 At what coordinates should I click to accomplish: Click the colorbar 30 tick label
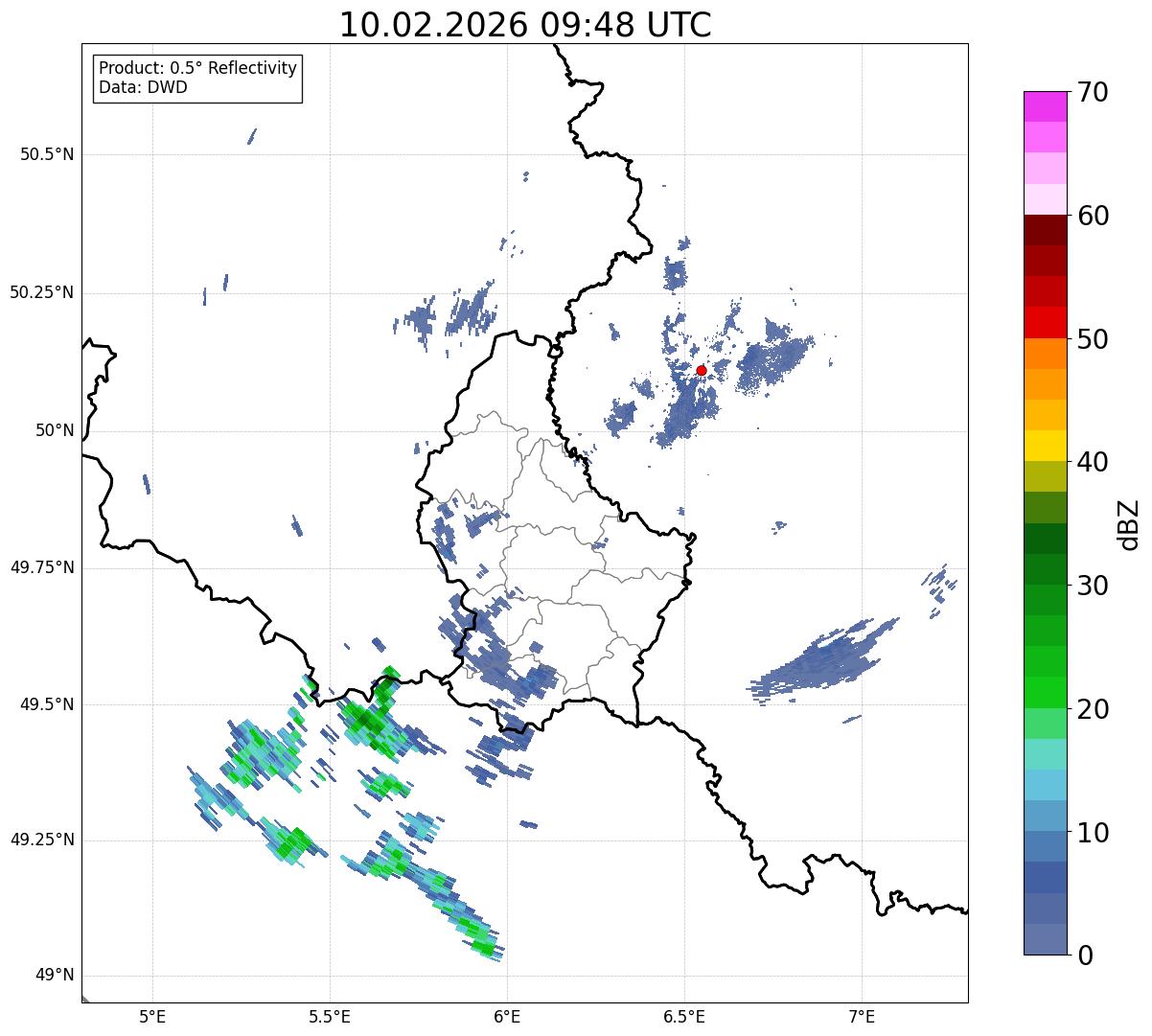pyautogui.click(x=1093, y=586)
